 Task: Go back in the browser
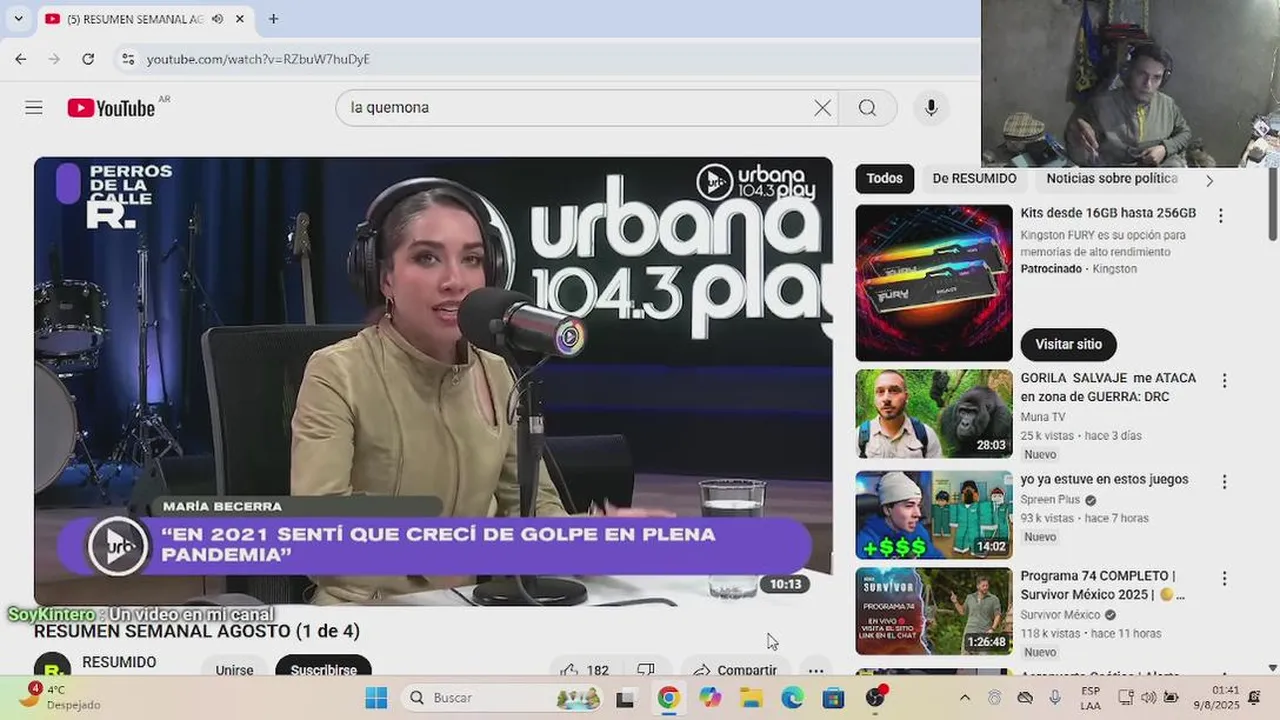tap(21, 59)
